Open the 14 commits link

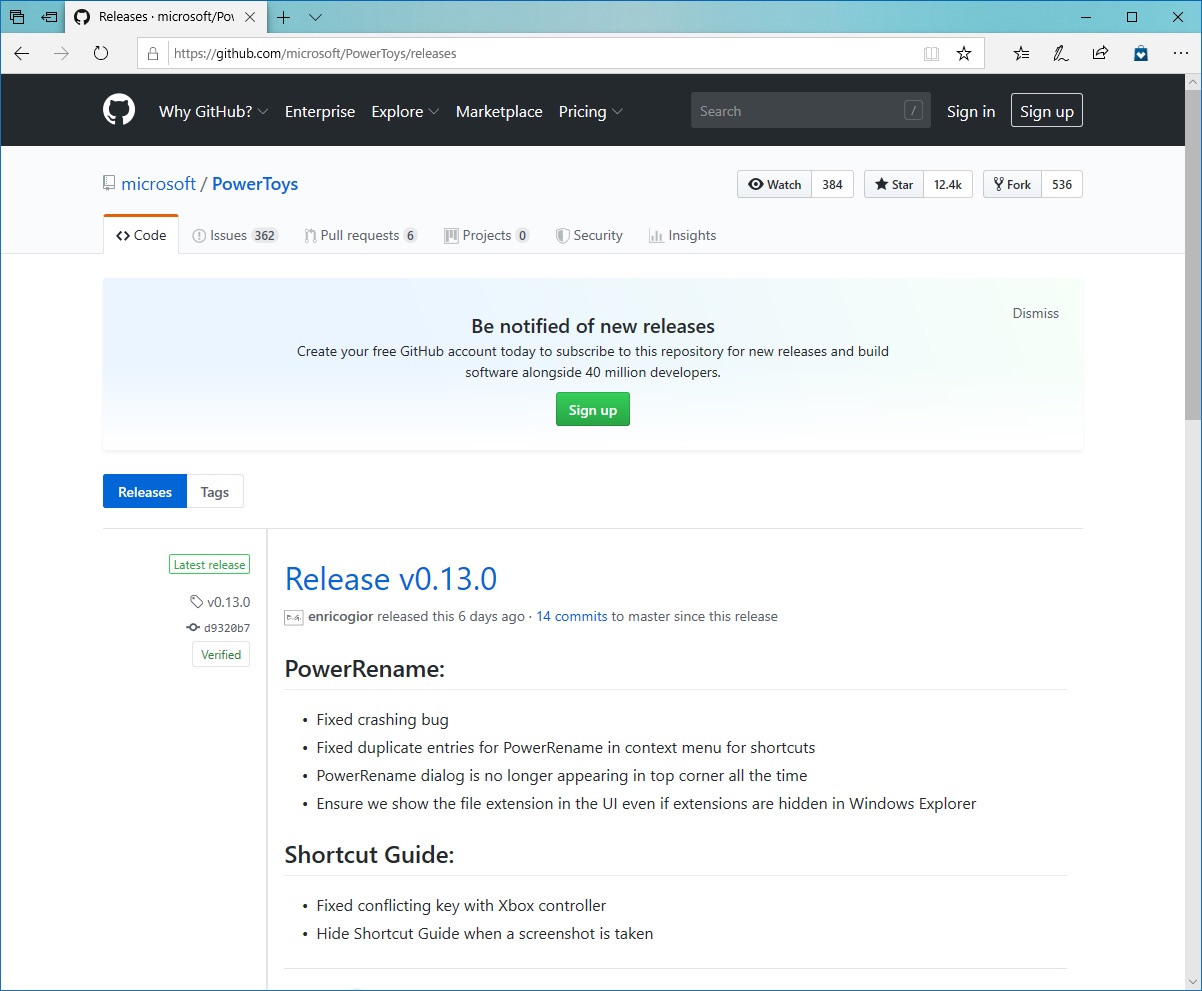(x=572, y=616)
